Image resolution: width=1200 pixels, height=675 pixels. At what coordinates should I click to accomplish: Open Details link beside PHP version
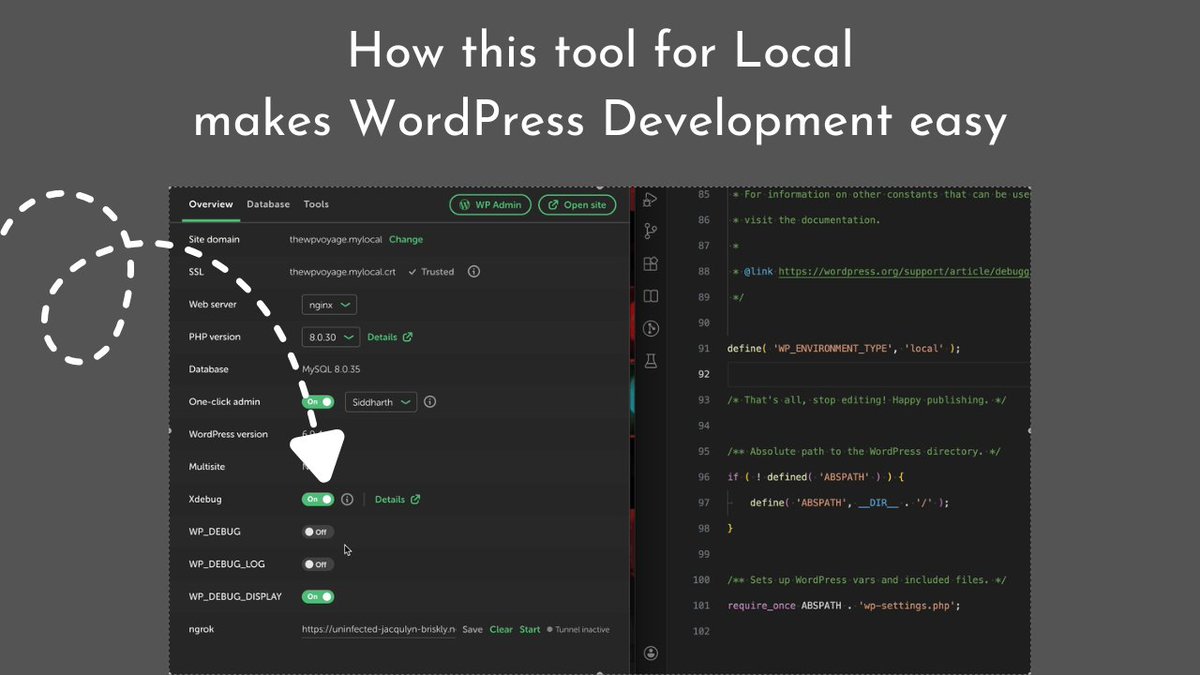pos(390,337)
